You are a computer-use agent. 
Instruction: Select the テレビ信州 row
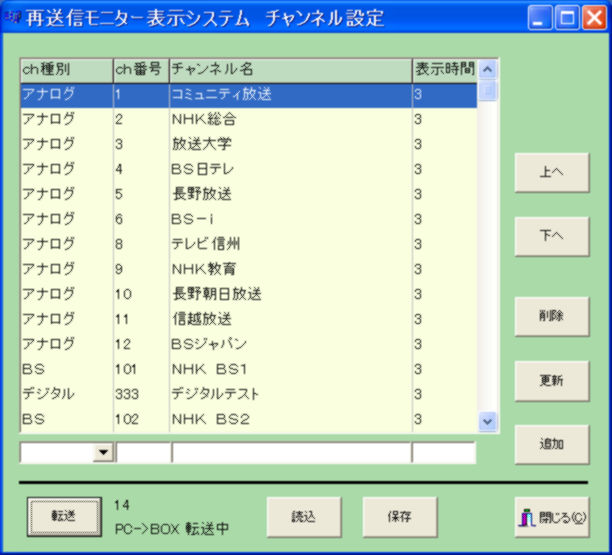249,244
